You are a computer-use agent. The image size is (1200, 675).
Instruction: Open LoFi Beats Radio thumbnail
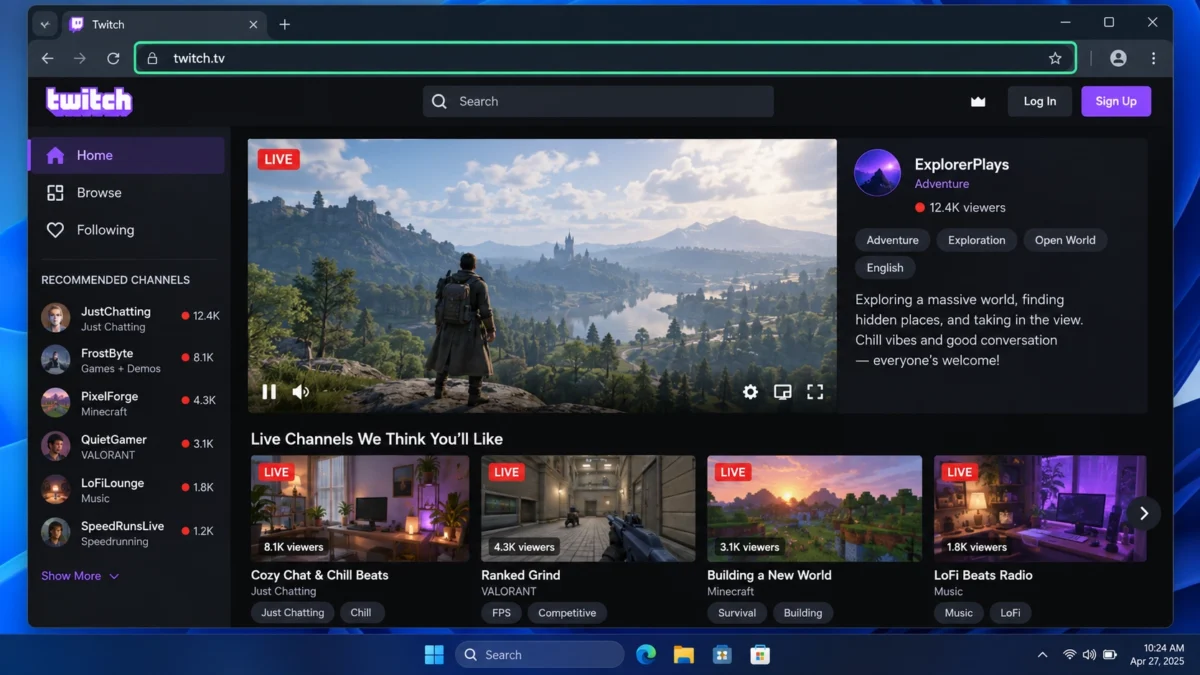(x=1040, y=508)
